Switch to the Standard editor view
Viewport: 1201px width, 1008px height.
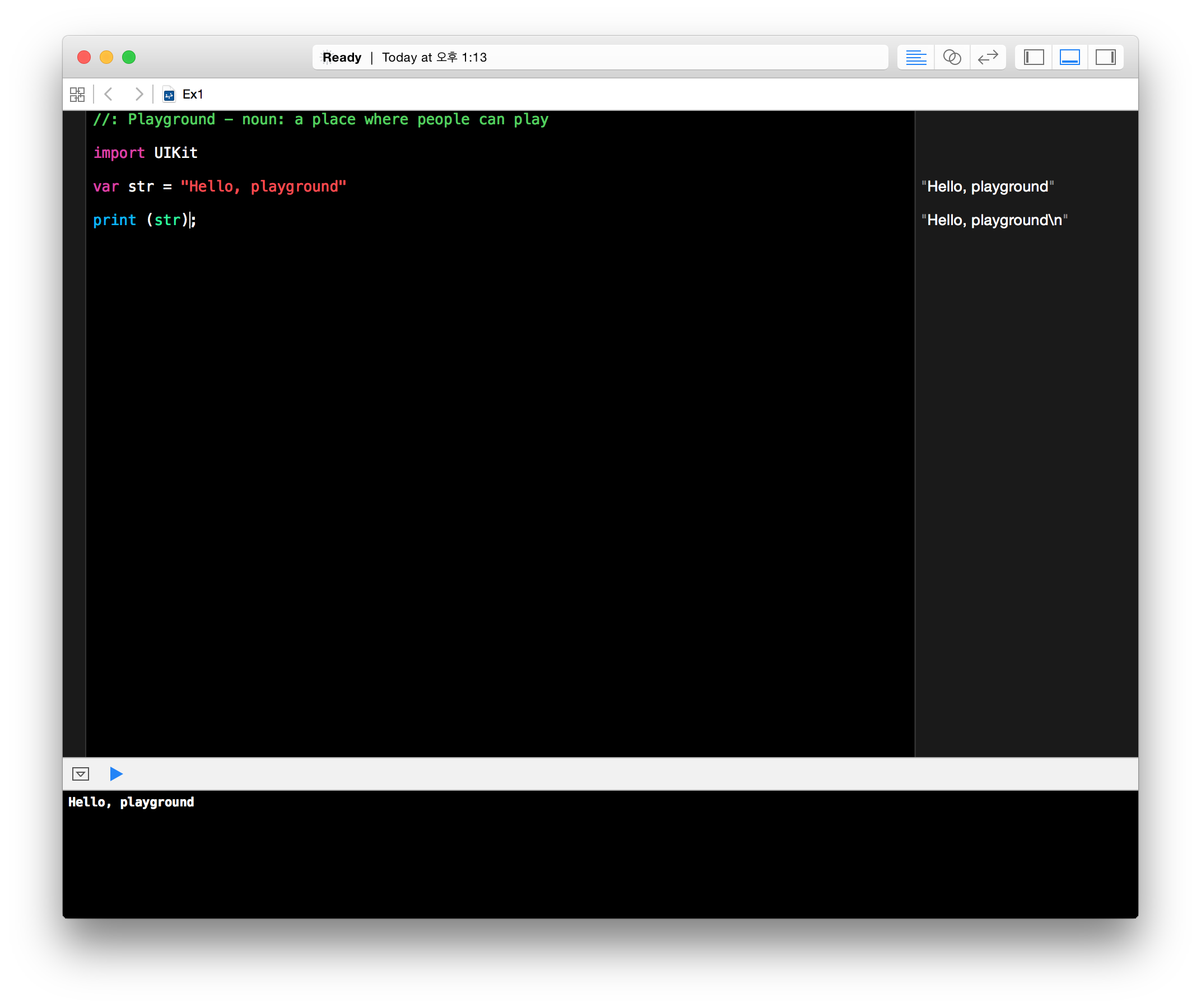916,57
